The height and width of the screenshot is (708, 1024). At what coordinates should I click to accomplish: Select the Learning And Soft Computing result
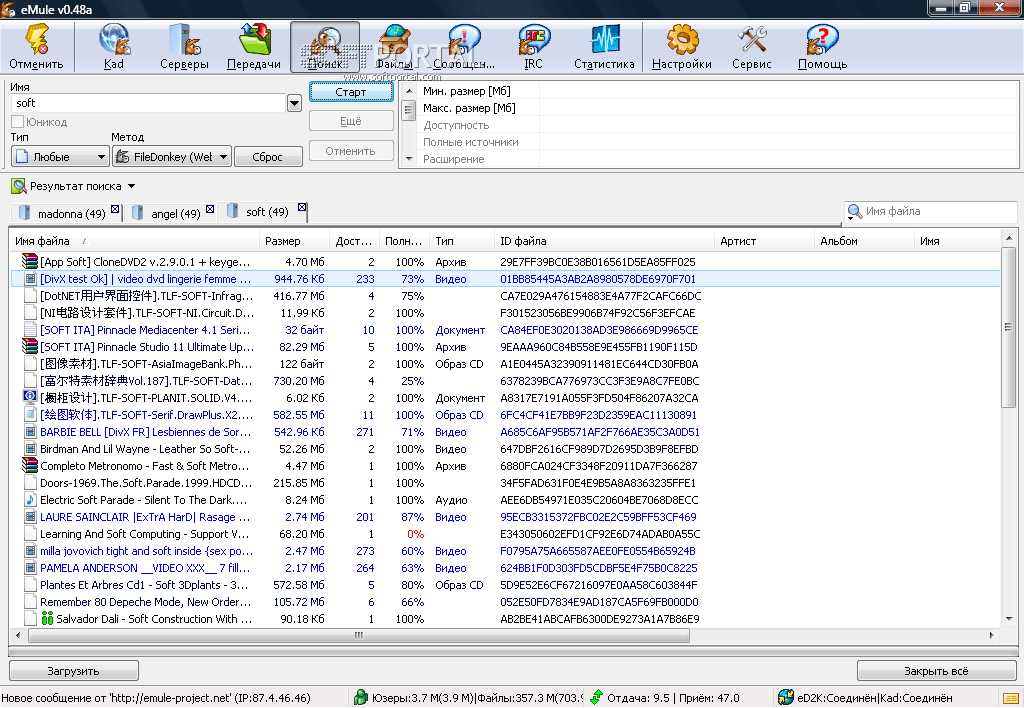[x=505, y=534]
